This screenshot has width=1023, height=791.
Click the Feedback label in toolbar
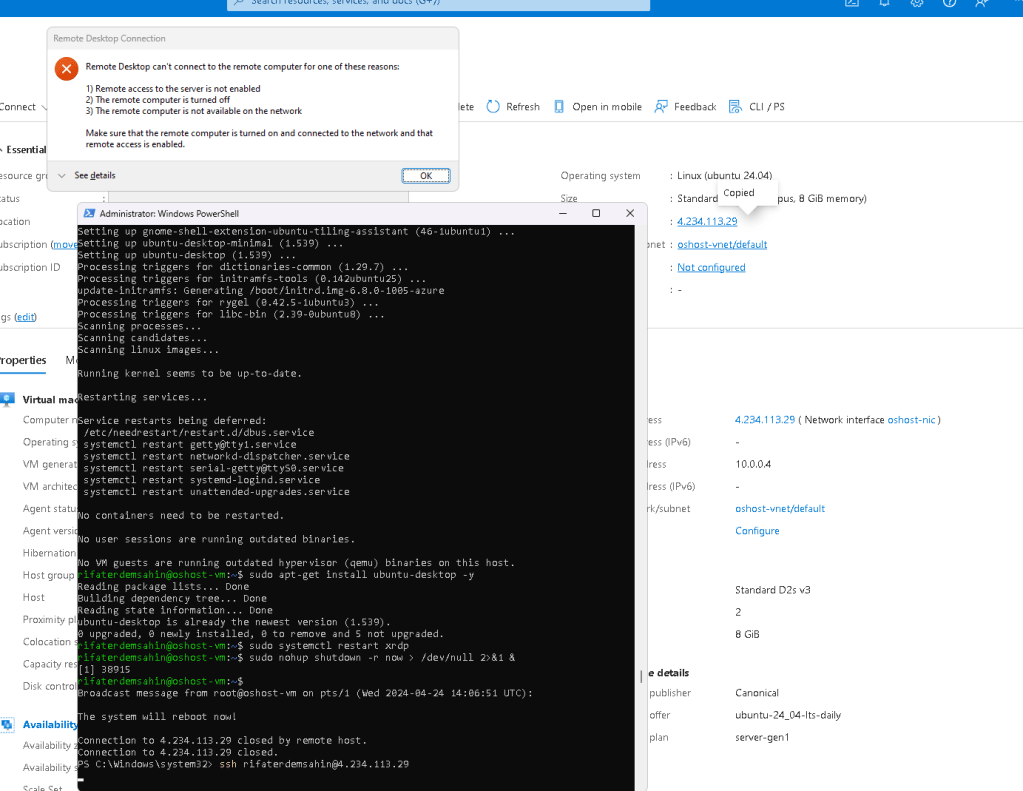695,107
